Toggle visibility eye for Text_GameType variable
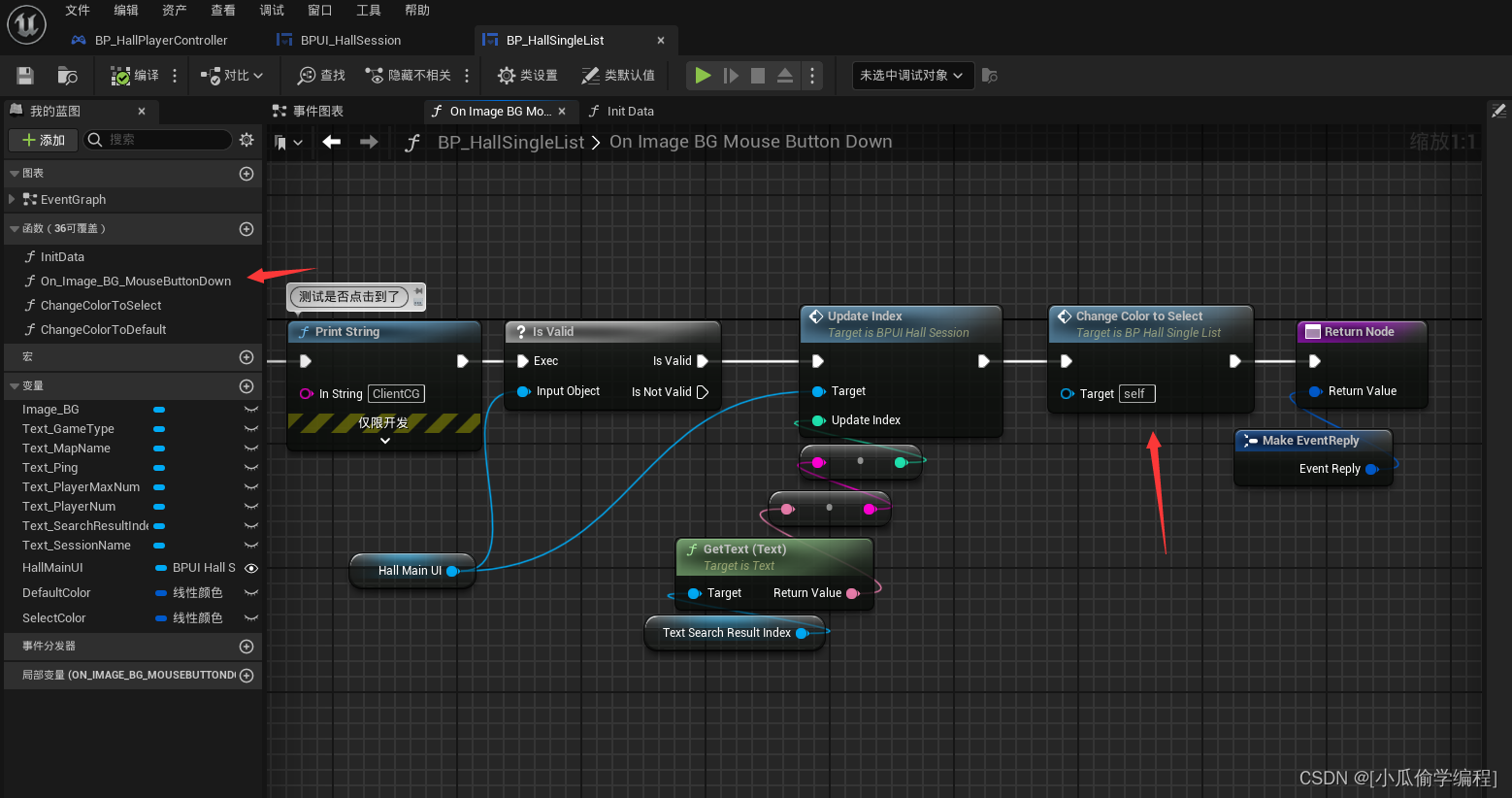The image size is (1512, 798). tap(251, 429)
